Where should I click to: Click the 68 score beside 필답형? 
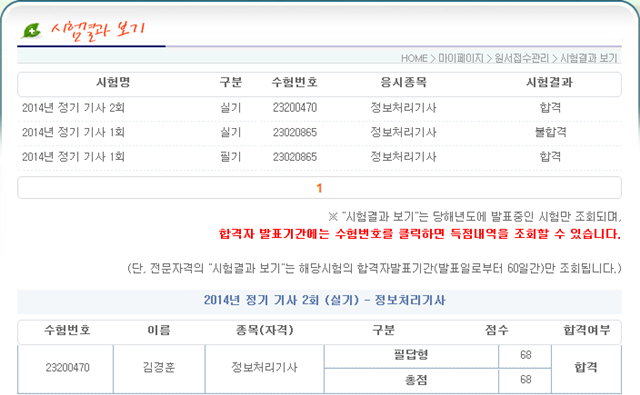(x=526, y=355)
